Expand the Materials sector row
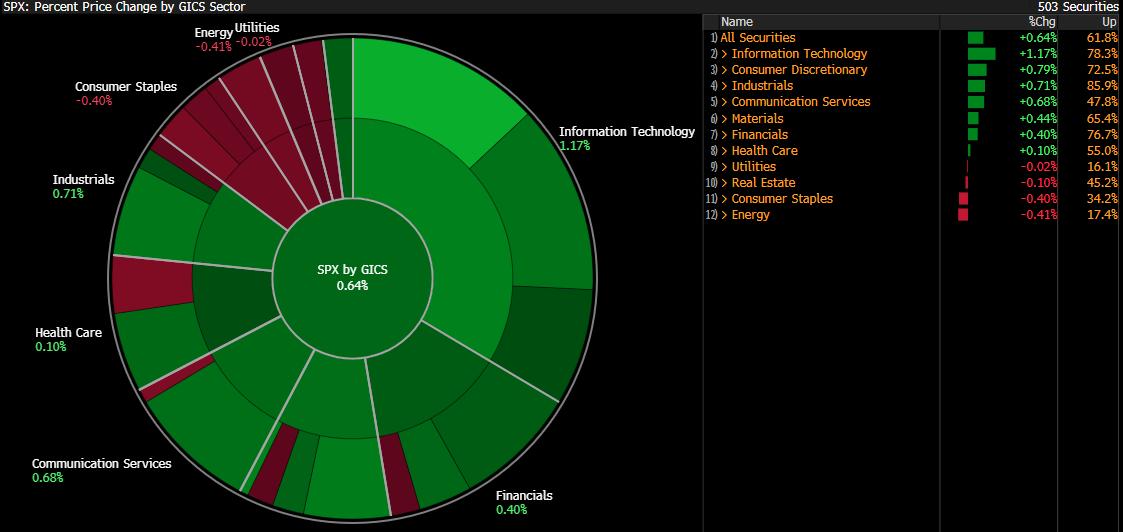 coord(724,118)
